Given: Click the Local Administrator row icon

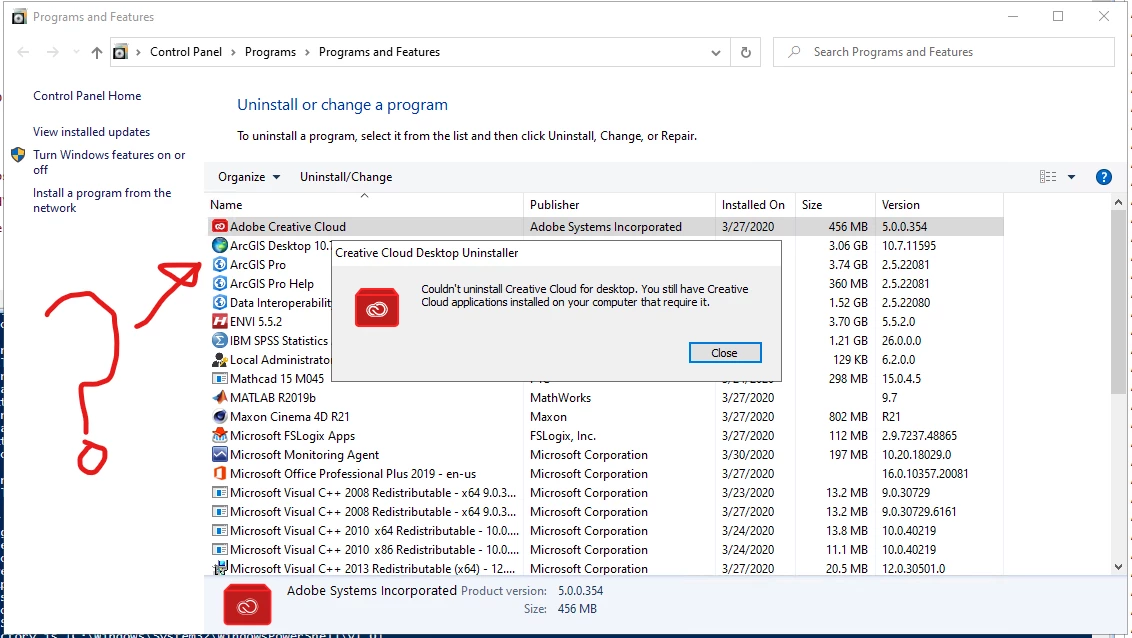Looking at the screenshot, I should tap(219, 359).
